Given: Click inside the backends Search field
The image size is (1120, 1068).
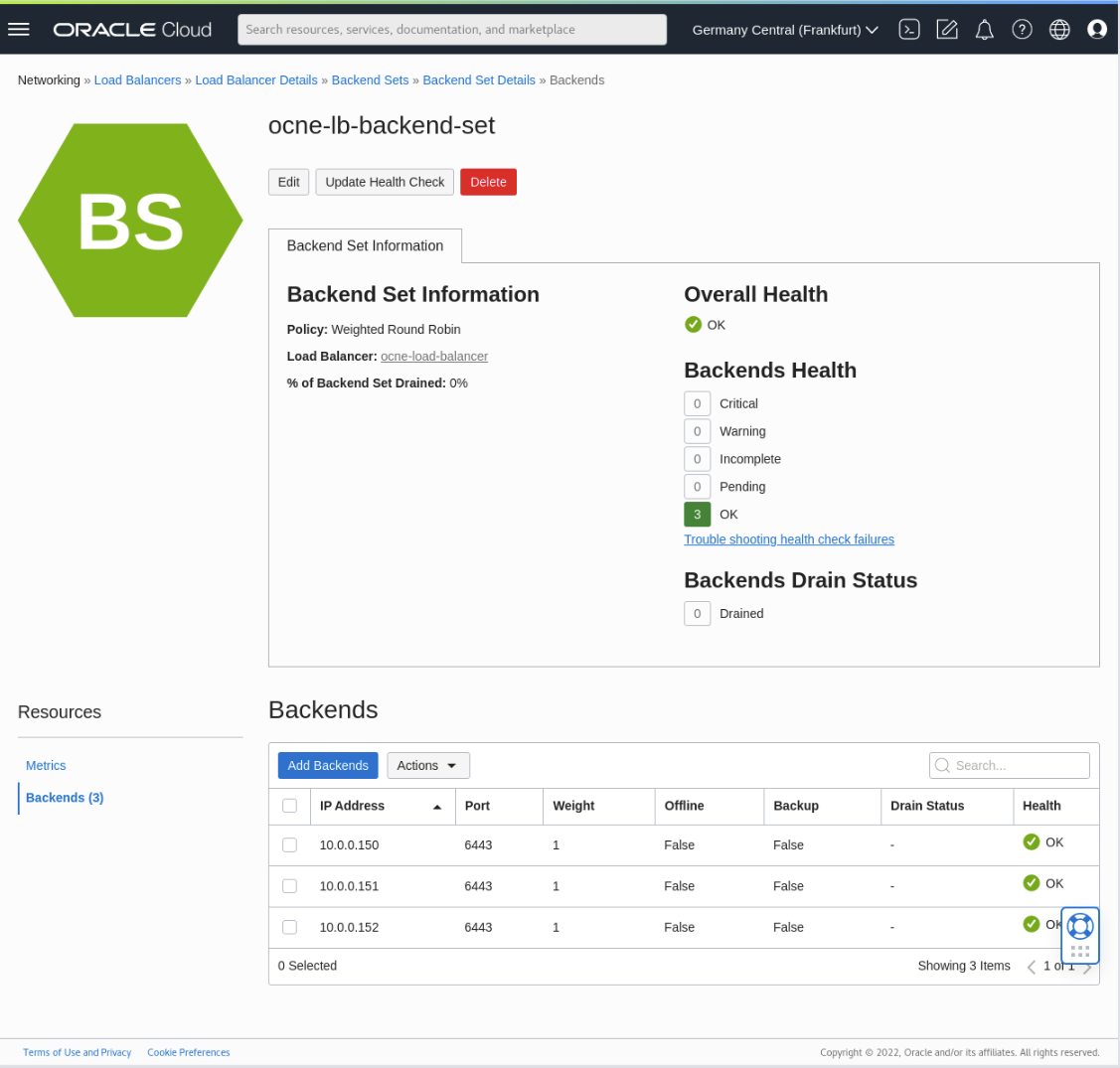Looking at the screenshot, I should (1009, 765).
